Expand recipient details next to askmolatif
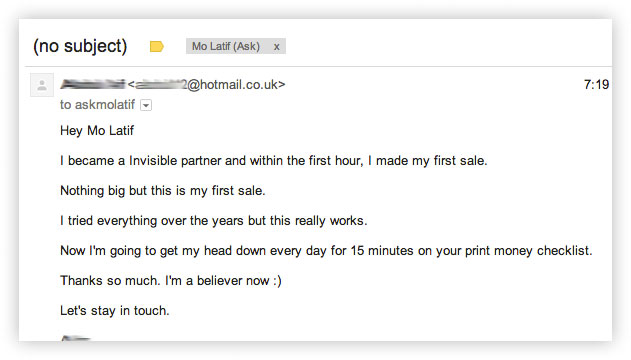This screenshot has width=631, height=360. (146, 105)
